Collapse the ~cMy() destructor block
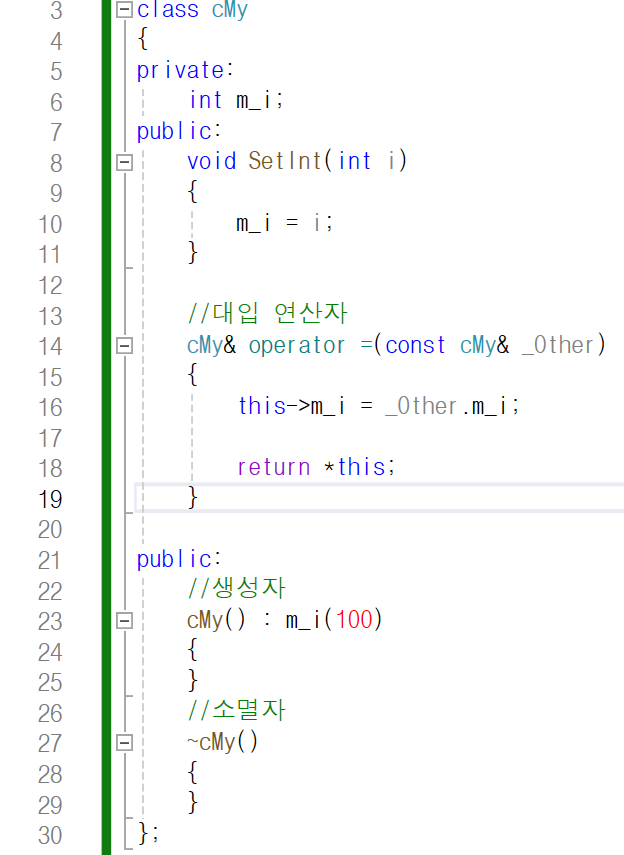This screenshot has width=624, height=855. pos(124,742)
